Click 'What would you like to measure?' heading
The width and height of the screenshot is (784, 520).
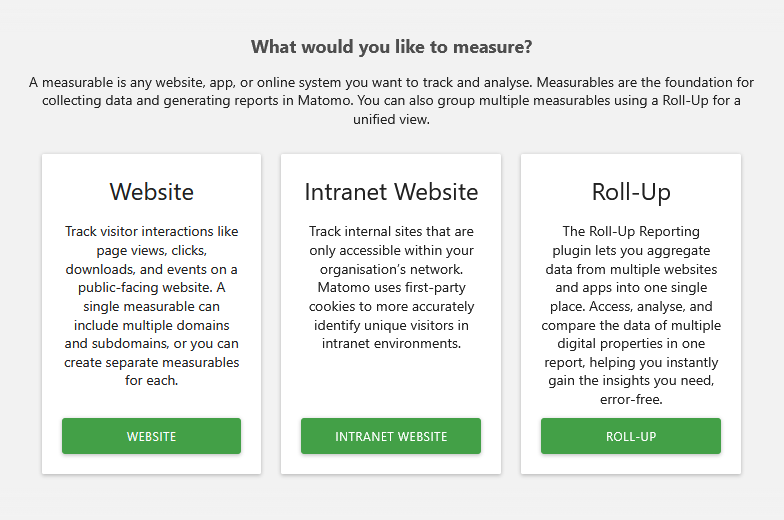pos(391,47)
